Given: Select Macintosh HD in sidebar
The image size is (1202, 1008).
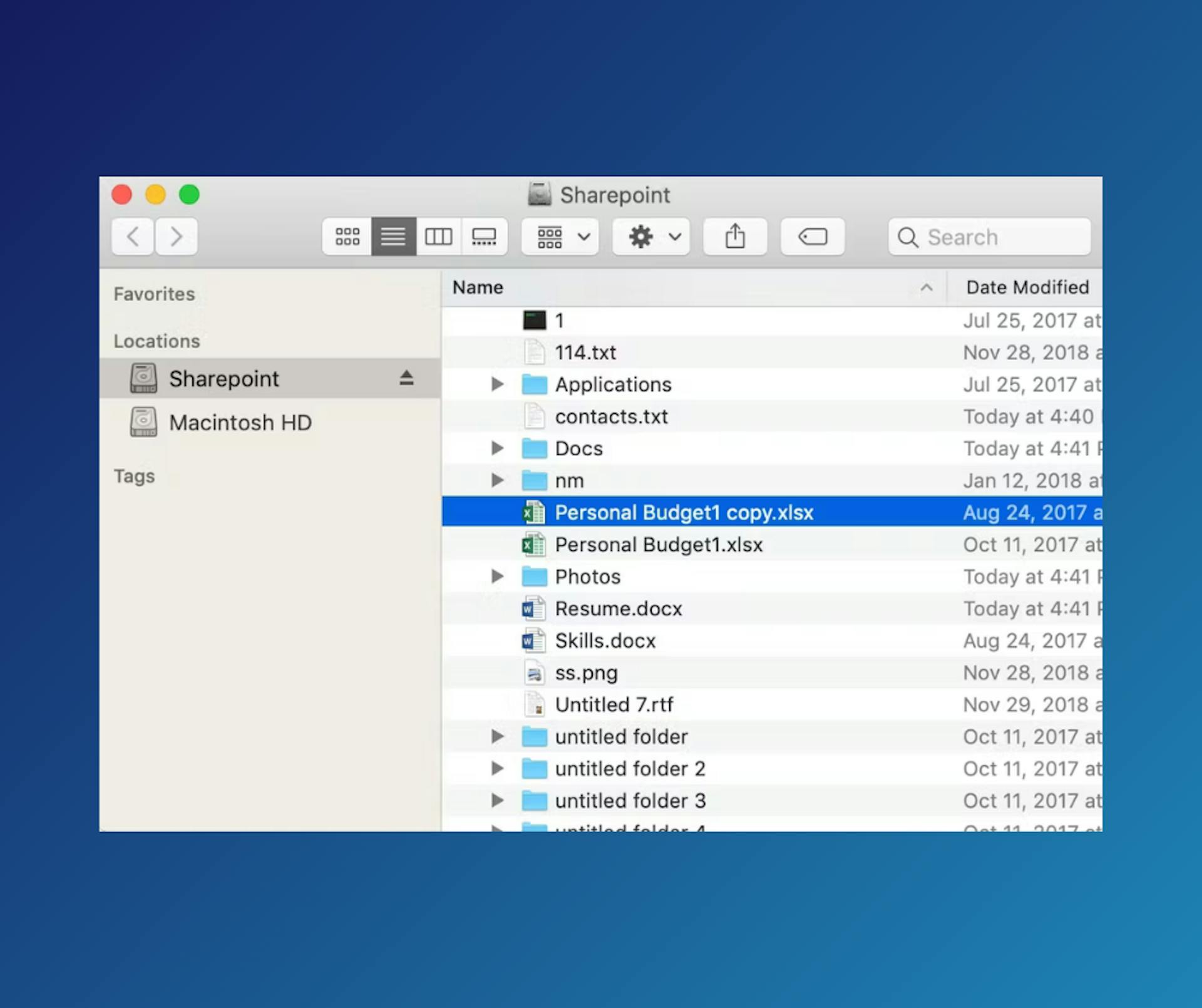Looking at the screenshot, I should pos(240,423).
